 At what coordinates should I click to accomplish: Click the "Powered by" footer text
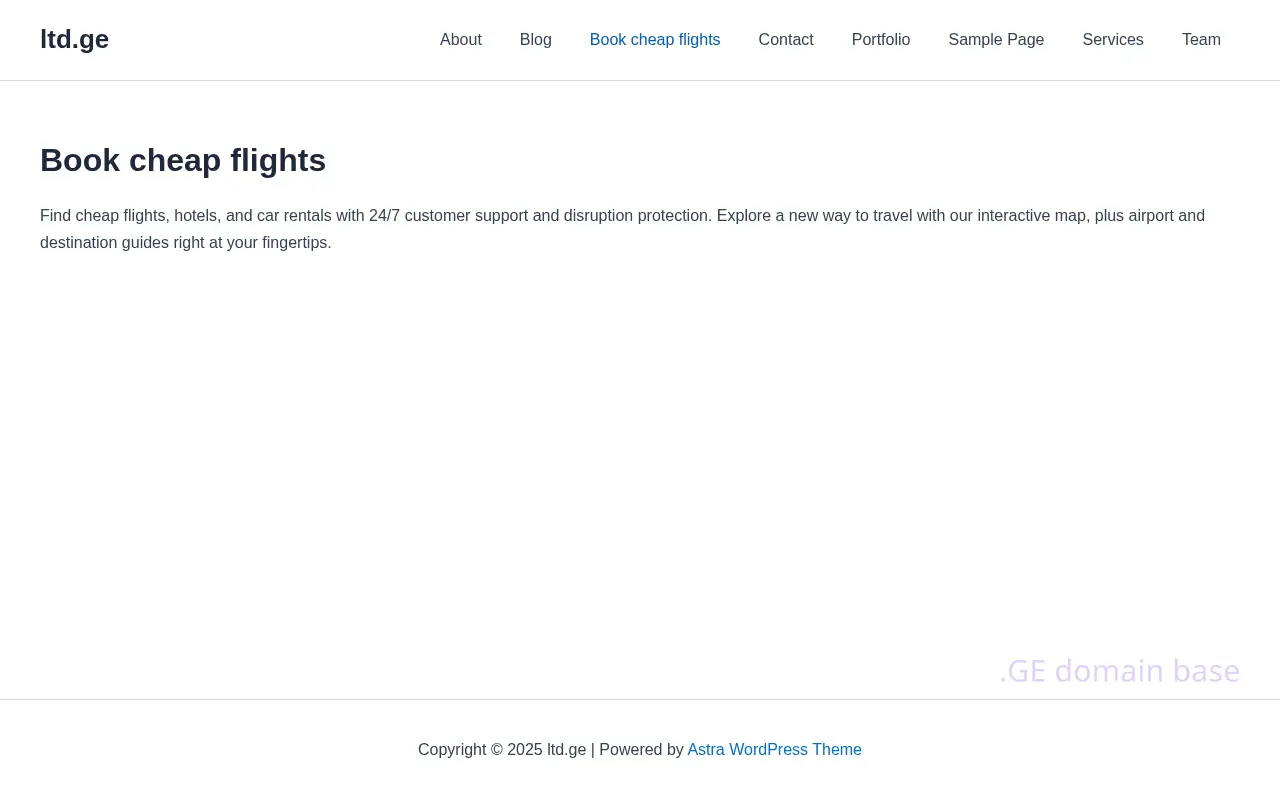(641, 750)
